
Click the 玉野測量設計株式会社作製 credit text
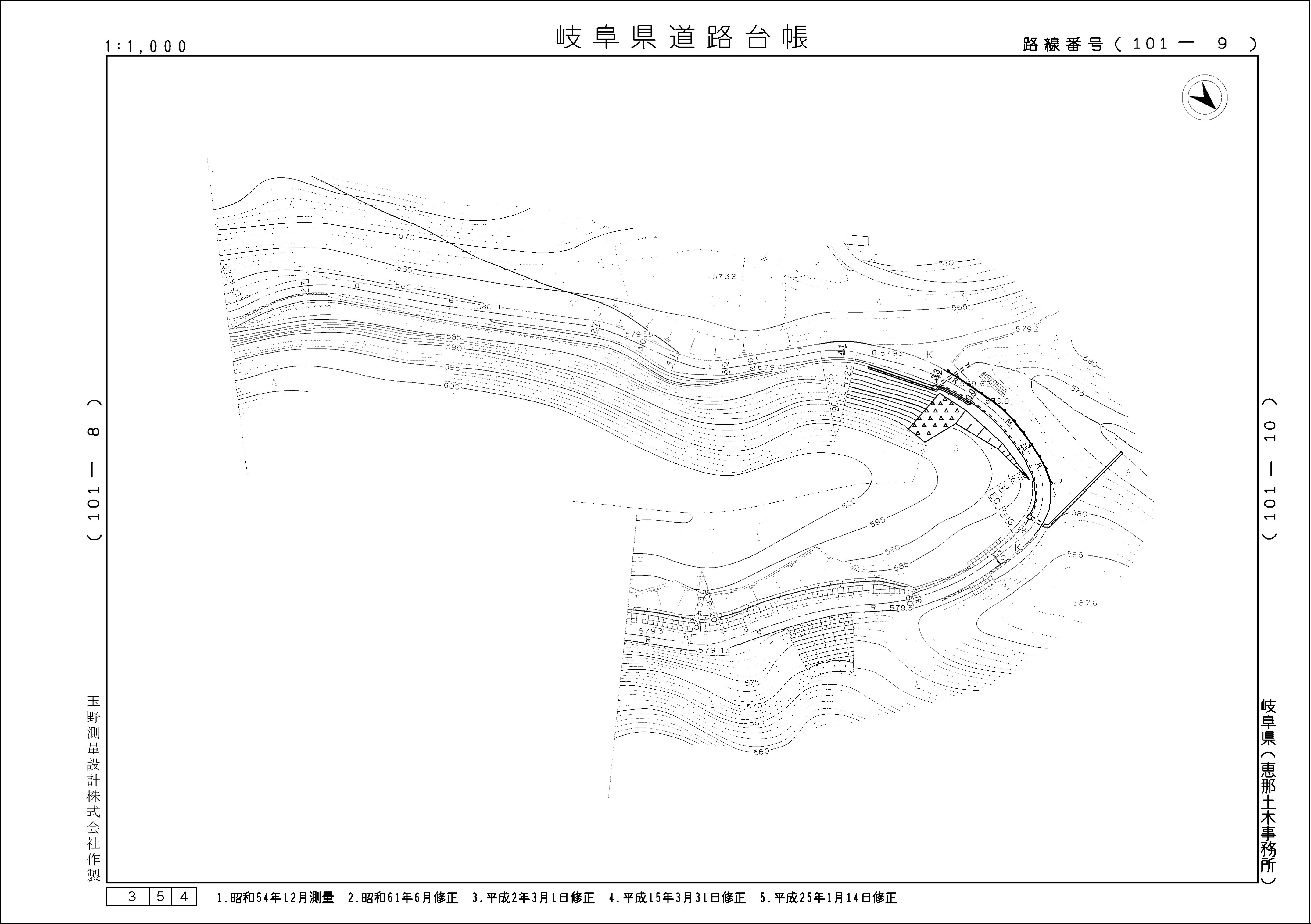point(94,788)
